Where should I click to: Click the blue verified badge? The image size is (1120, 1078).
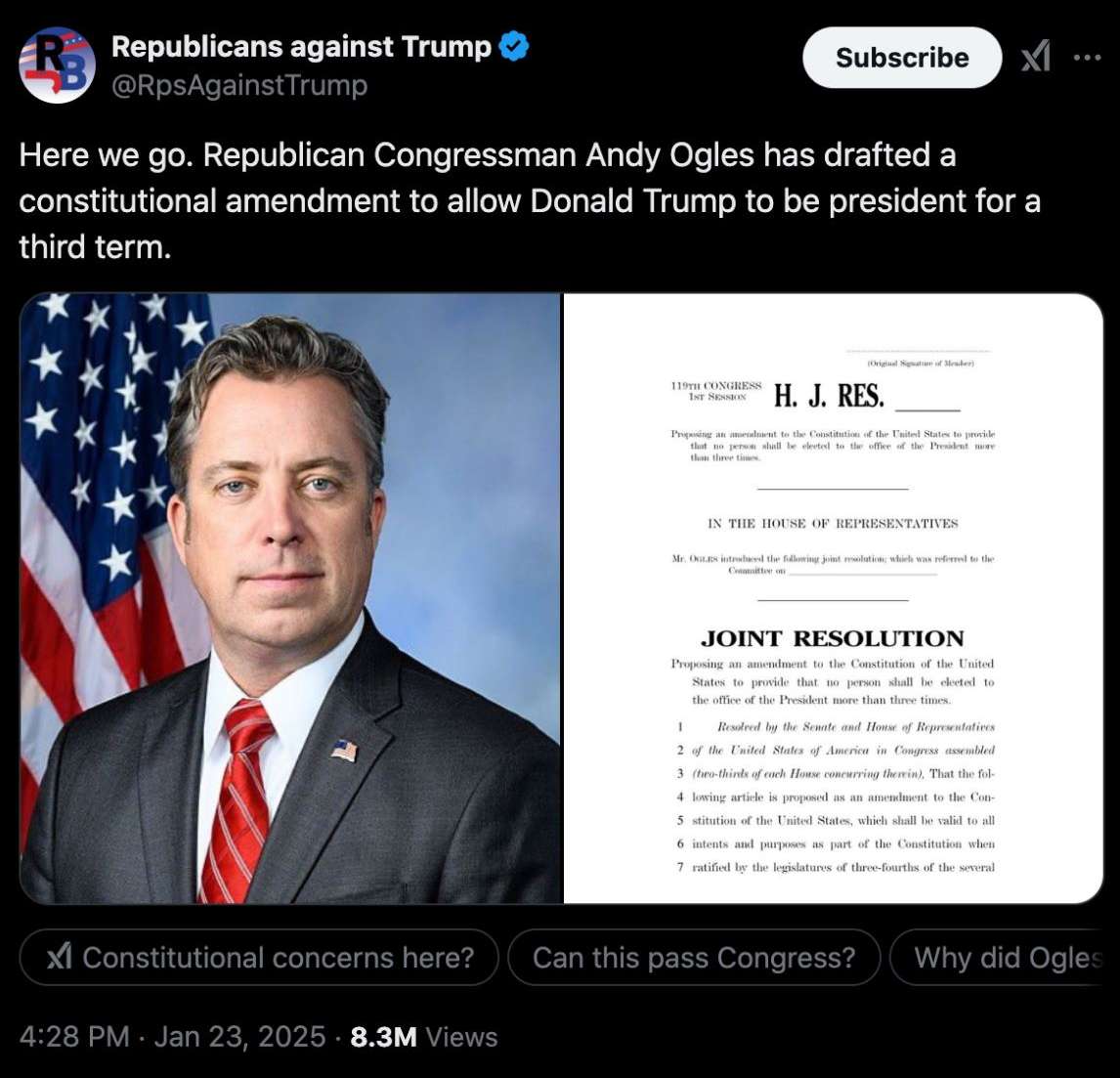pos(513,47)
